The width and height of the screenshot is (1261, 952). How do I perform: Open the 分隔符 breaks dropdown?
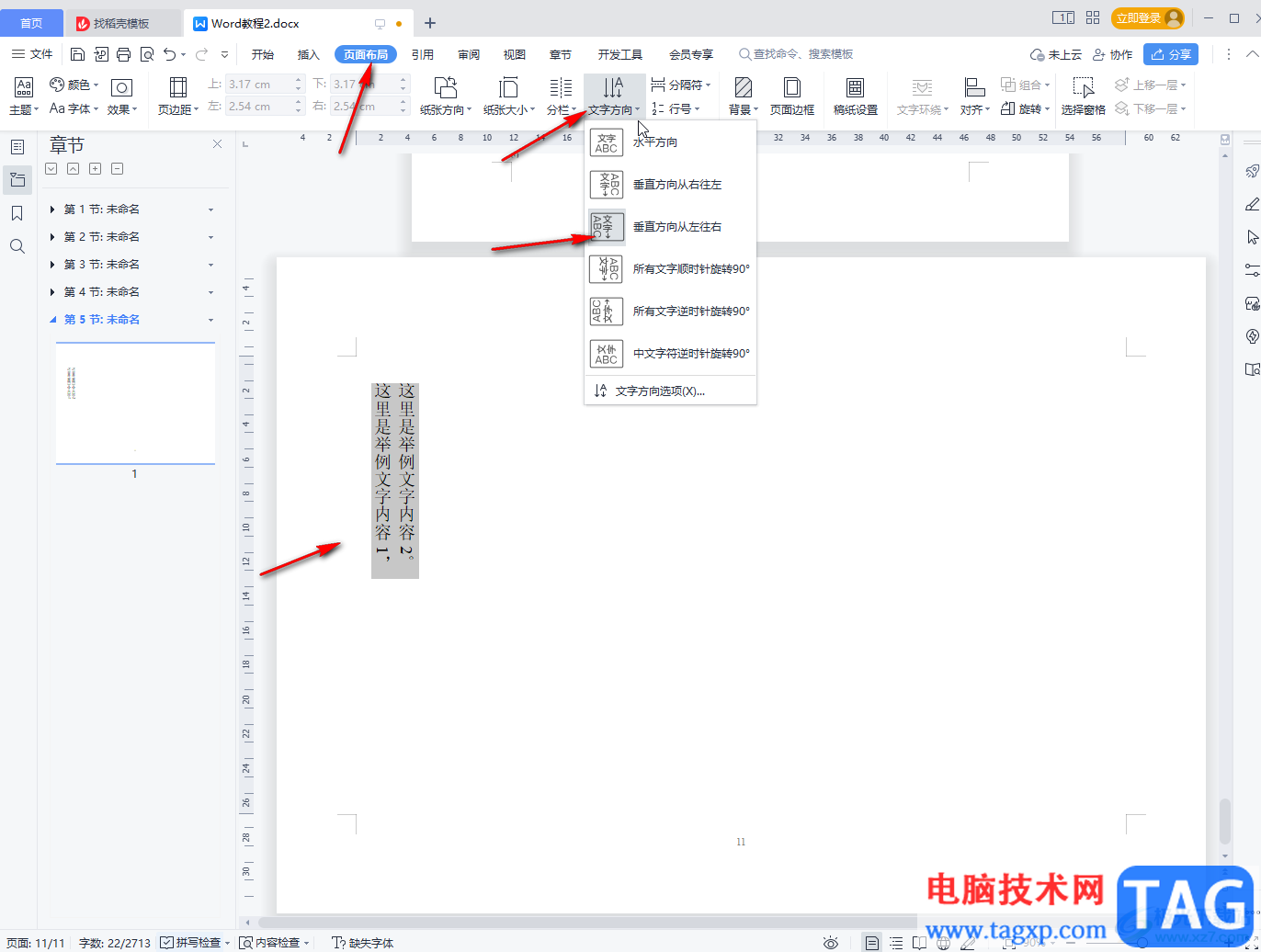681,85
